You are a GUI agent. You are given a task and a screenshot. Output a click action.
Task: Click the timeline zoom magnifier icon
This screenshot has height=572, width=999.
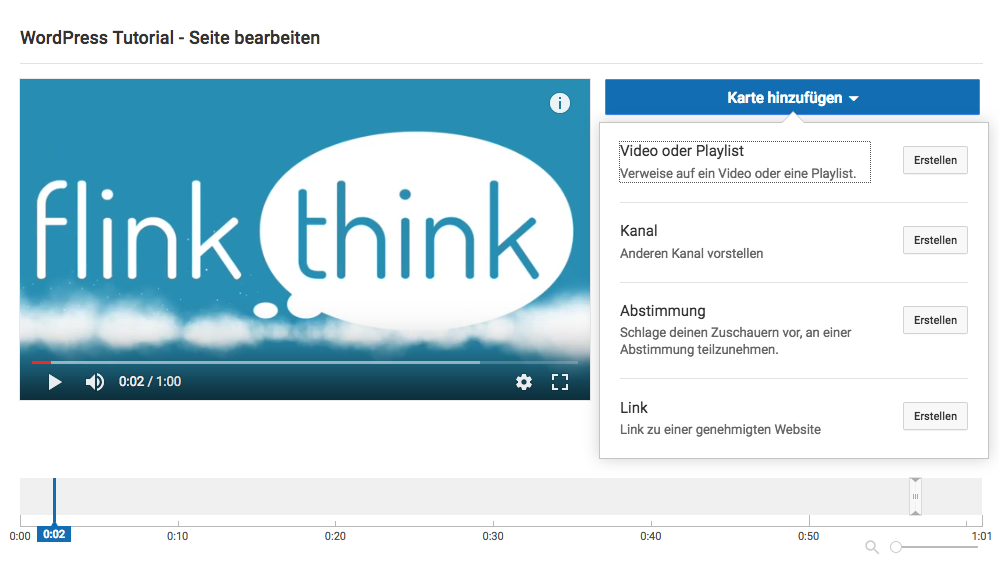pyautogui.click(x=872, y=547)
